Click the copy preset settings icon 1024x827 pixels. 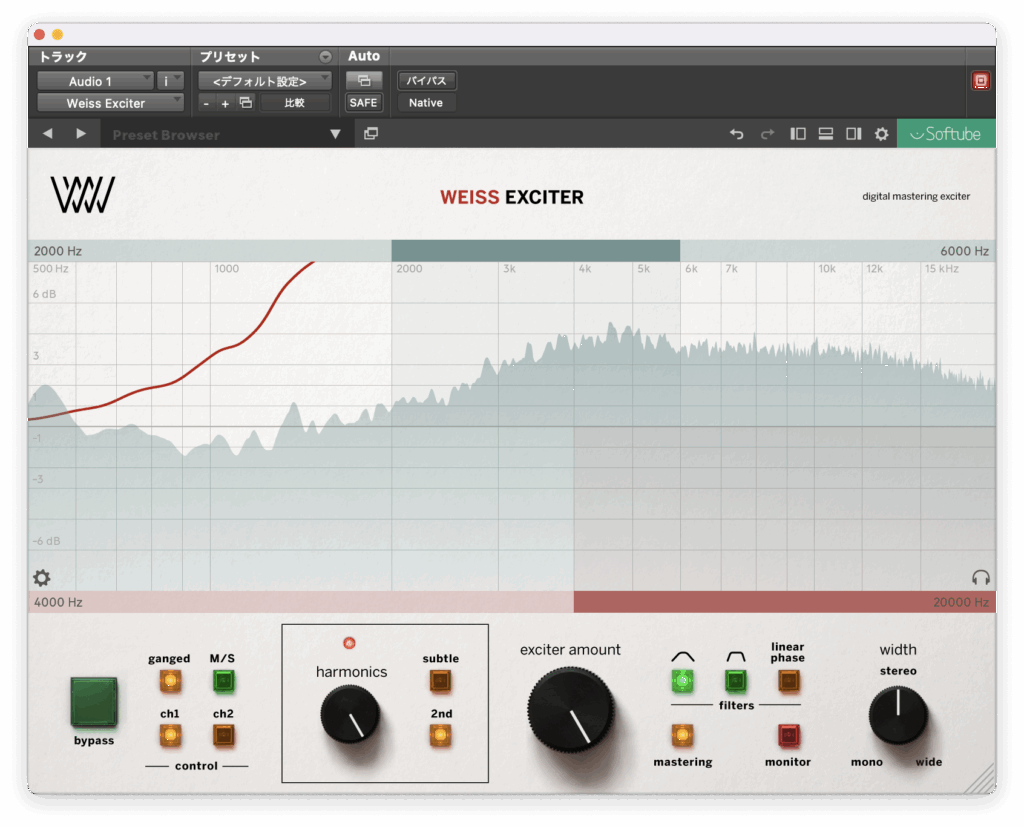(246, 103)
